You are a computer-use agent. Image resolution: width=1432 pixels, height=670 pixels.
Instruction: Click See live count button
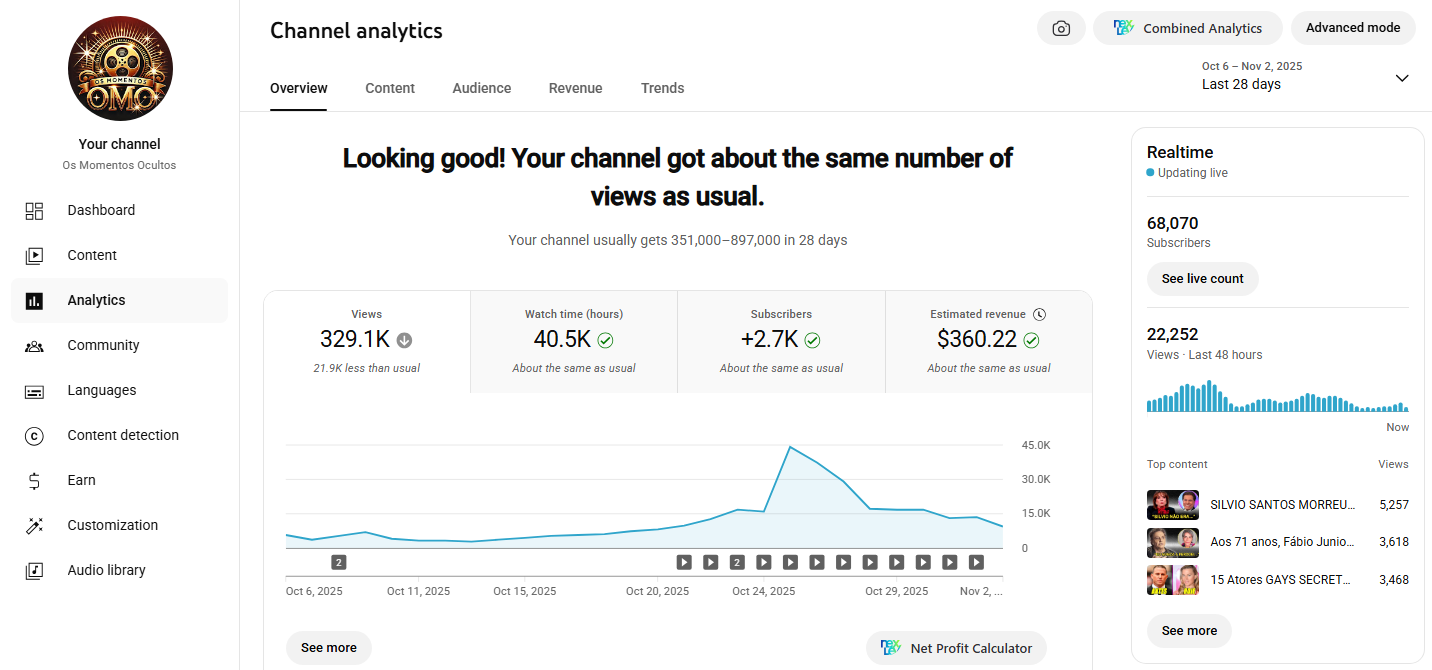[x=1202, y=279]
